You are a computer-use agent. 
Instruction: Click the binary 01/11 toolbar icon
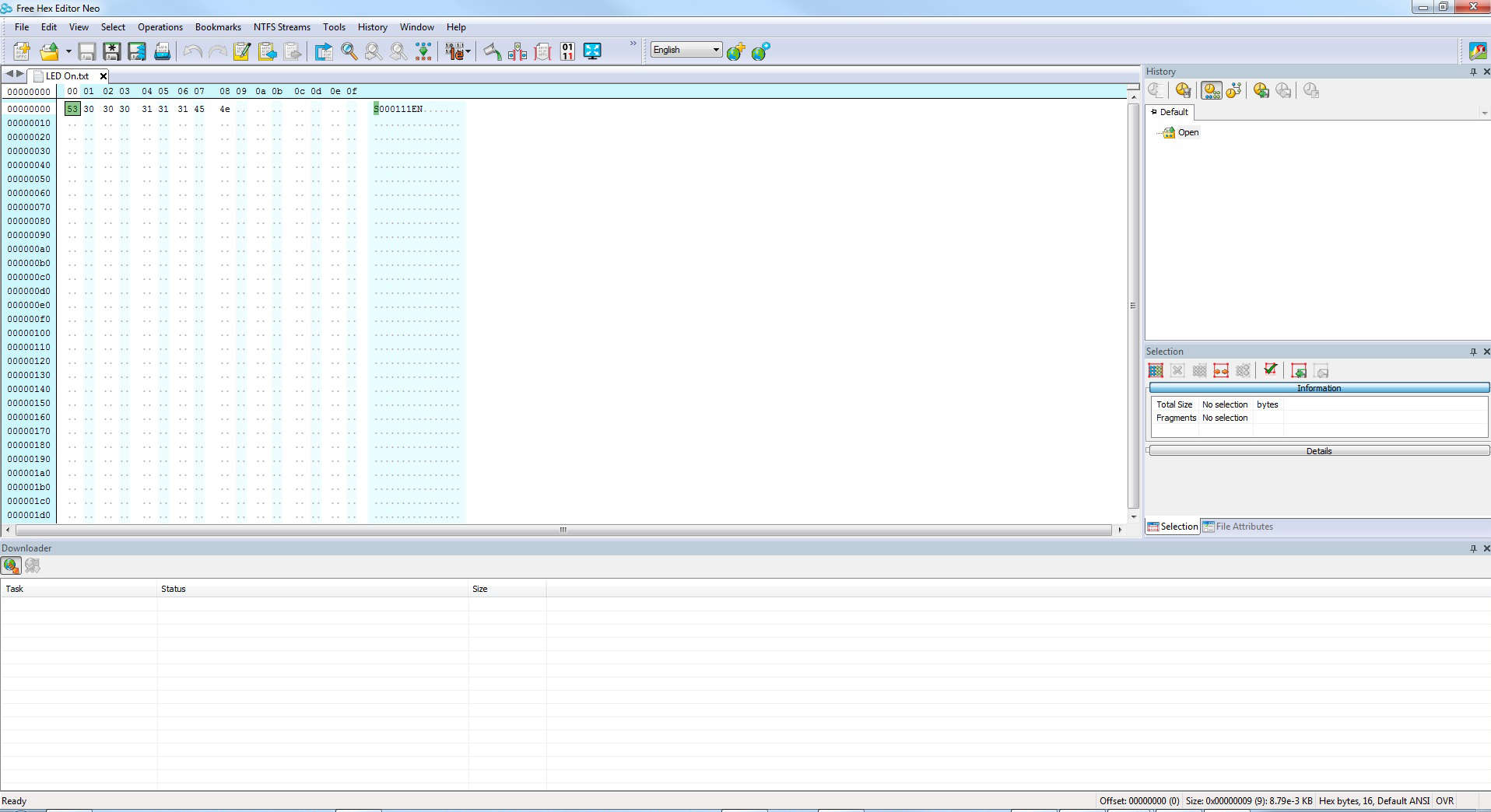567,51
